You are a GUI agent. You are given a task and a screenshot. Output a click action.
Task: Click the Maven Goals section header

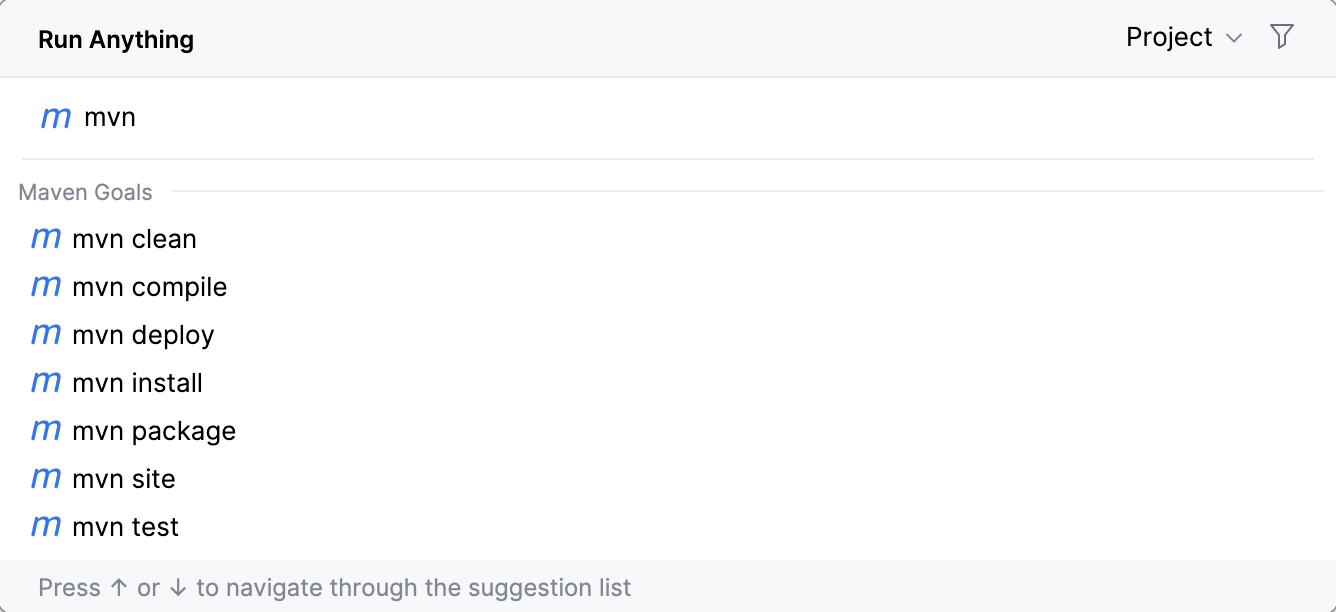86,192
